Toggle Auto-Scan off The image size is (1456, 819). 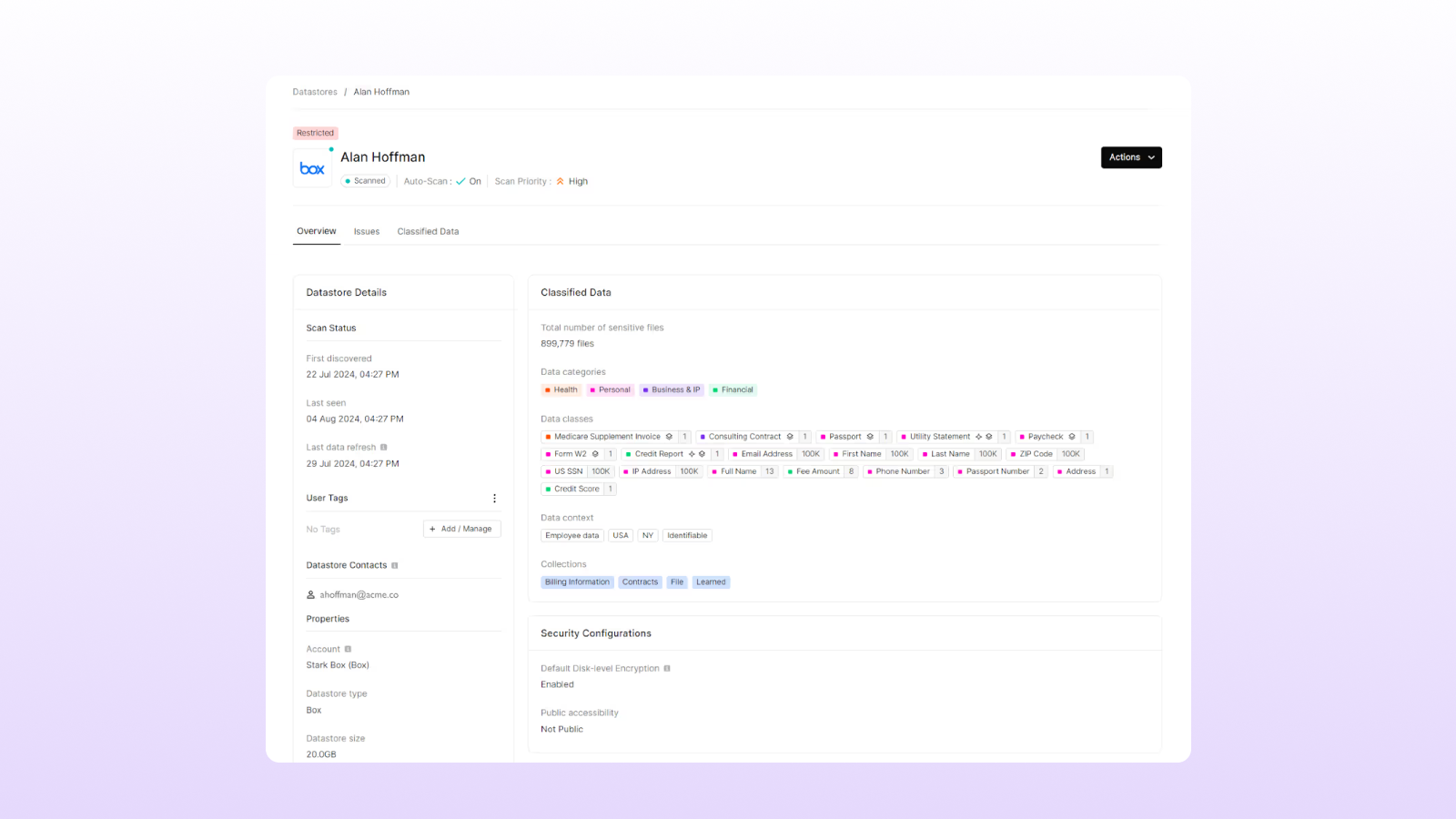click(460, 180)
